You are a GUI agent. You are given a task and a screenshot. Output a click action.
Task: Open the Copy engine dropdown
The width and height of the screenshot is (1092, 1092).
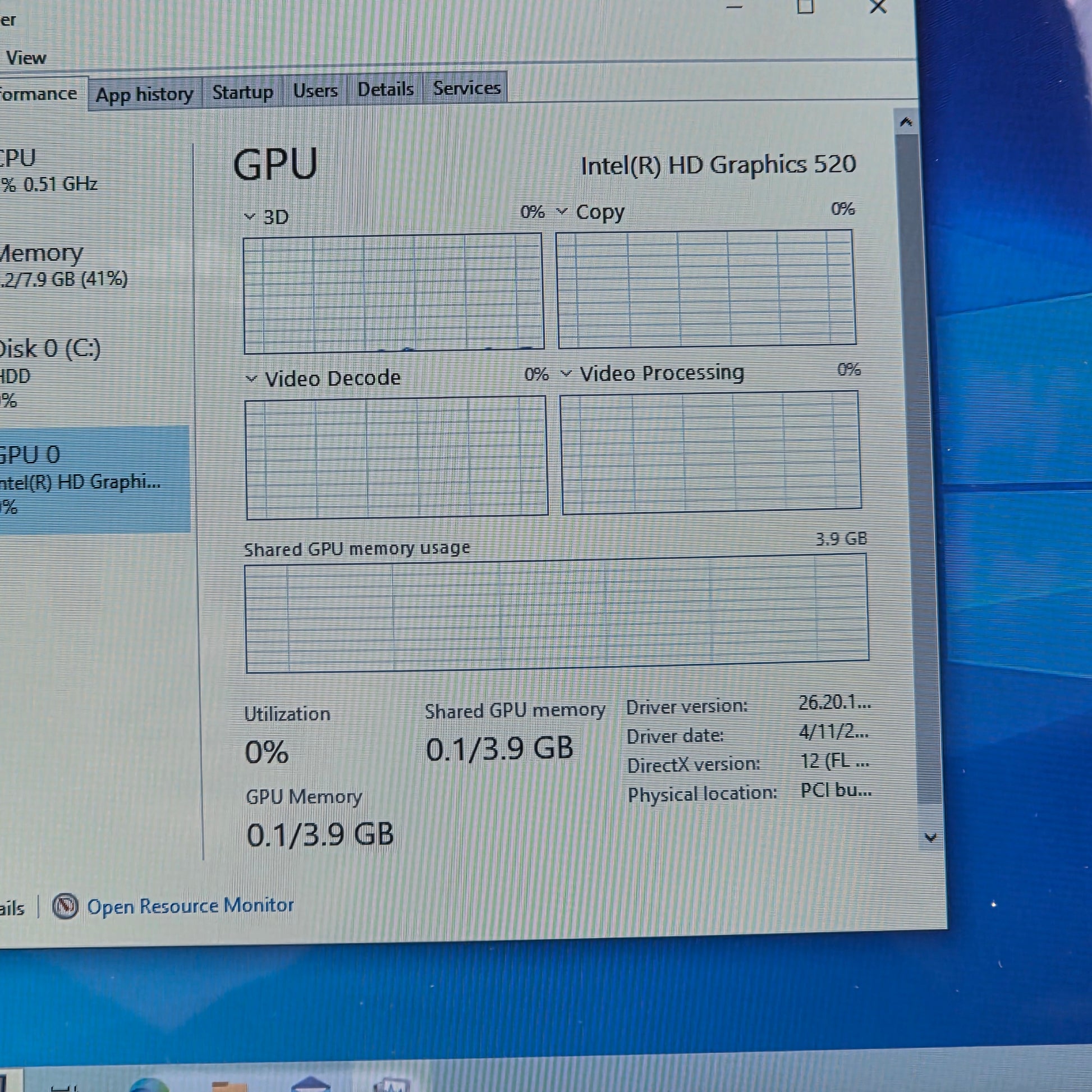(x=561, y=212)
